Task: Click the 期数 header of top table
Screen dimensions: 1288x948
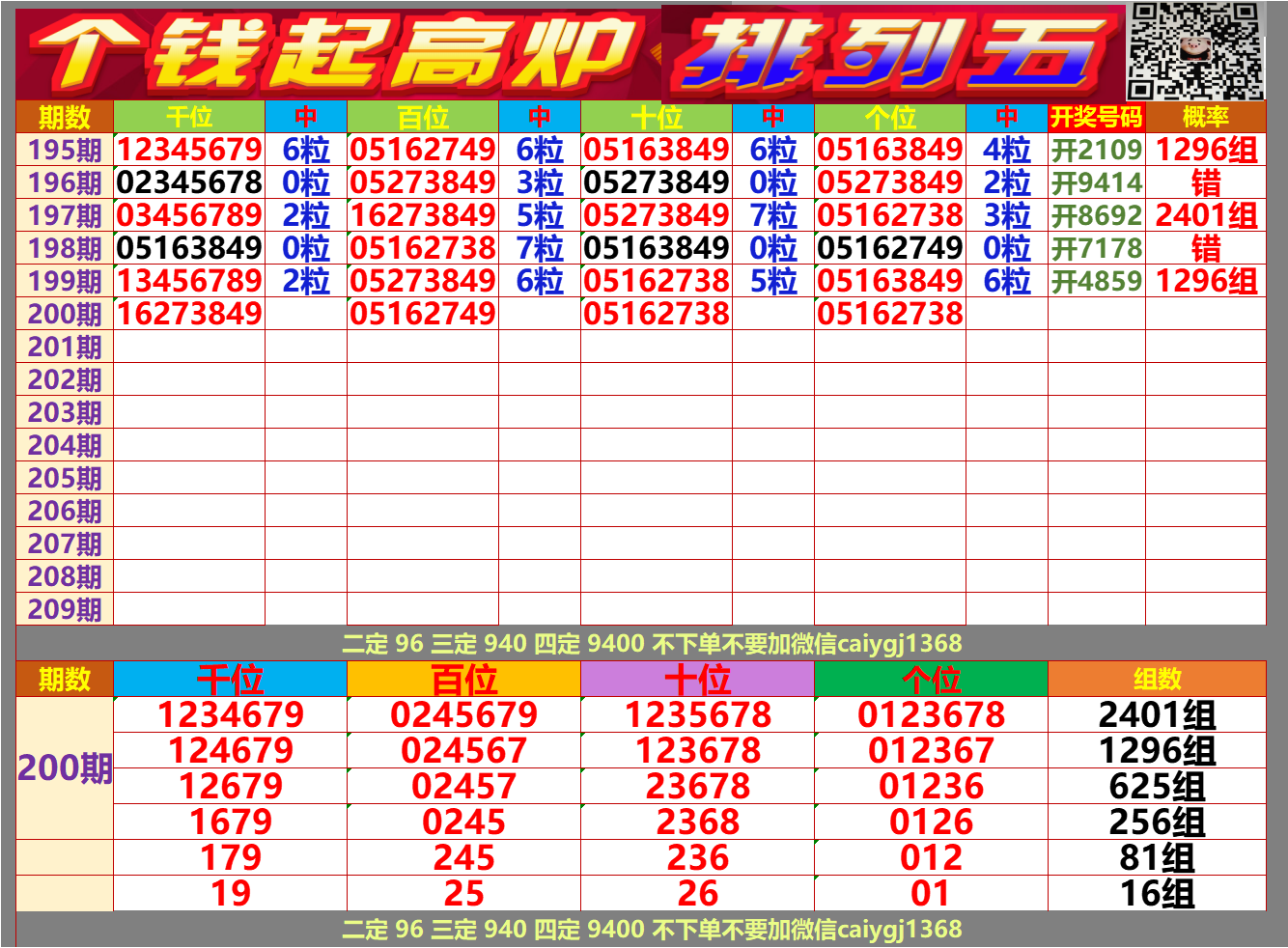Action: tap(61, 116)
